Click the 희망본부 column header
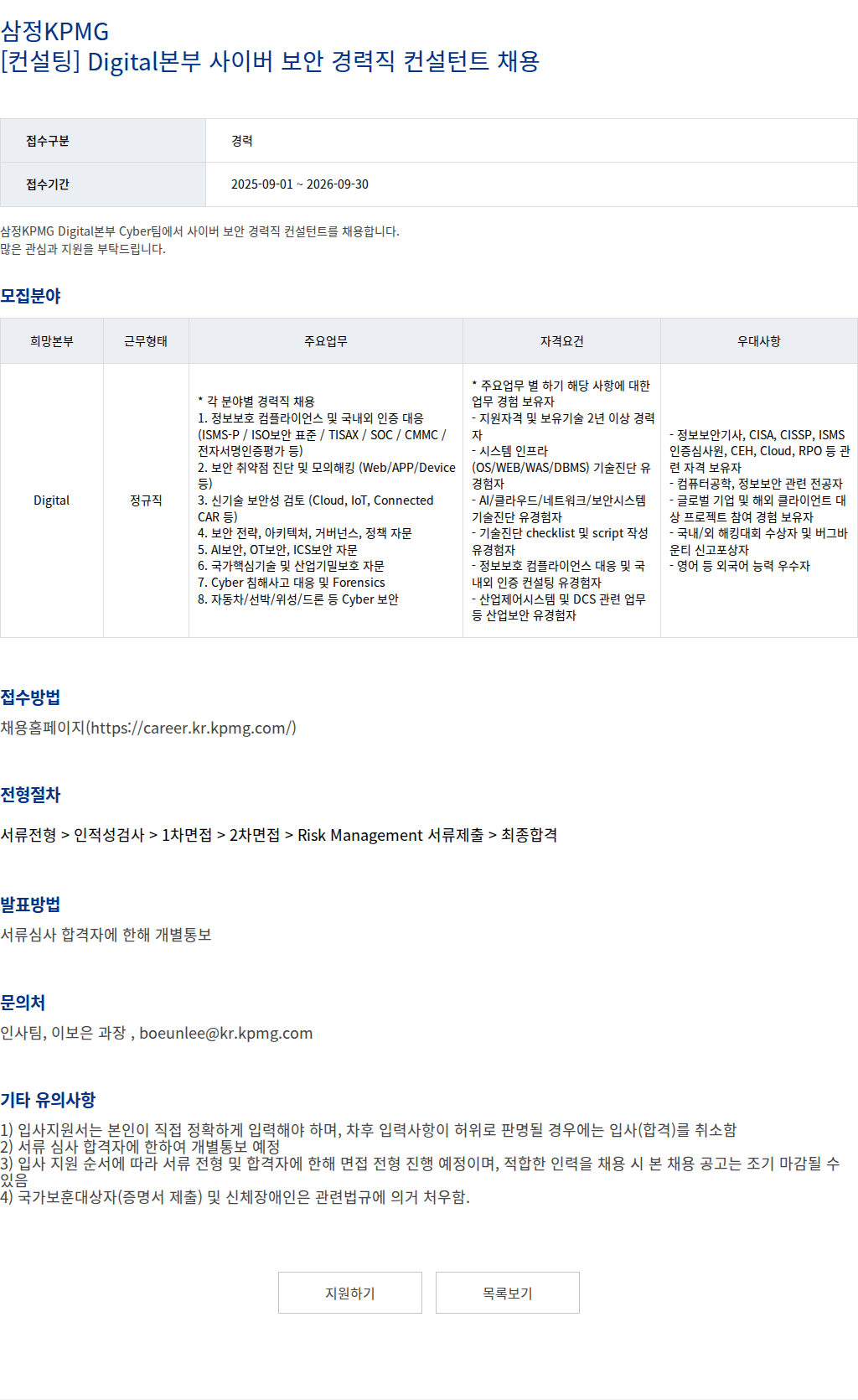 pos(52,341)
